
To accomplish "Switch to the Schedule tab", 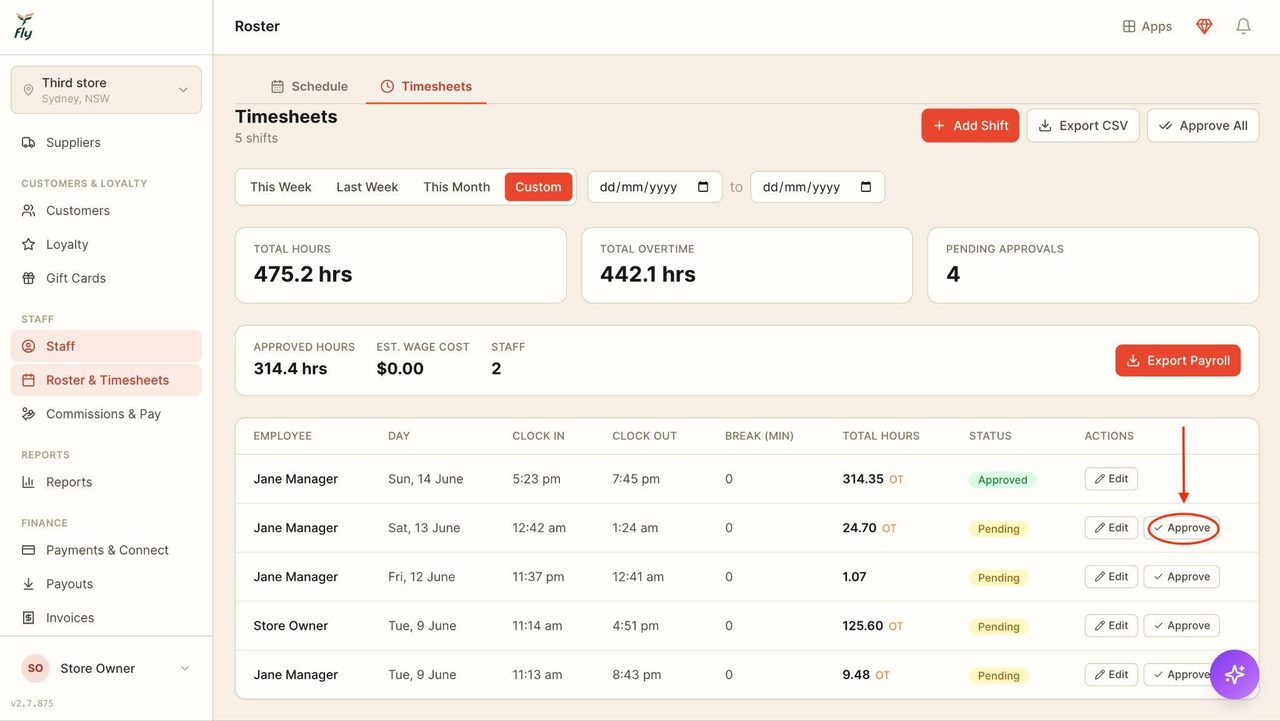I will (x=309, y=86).
